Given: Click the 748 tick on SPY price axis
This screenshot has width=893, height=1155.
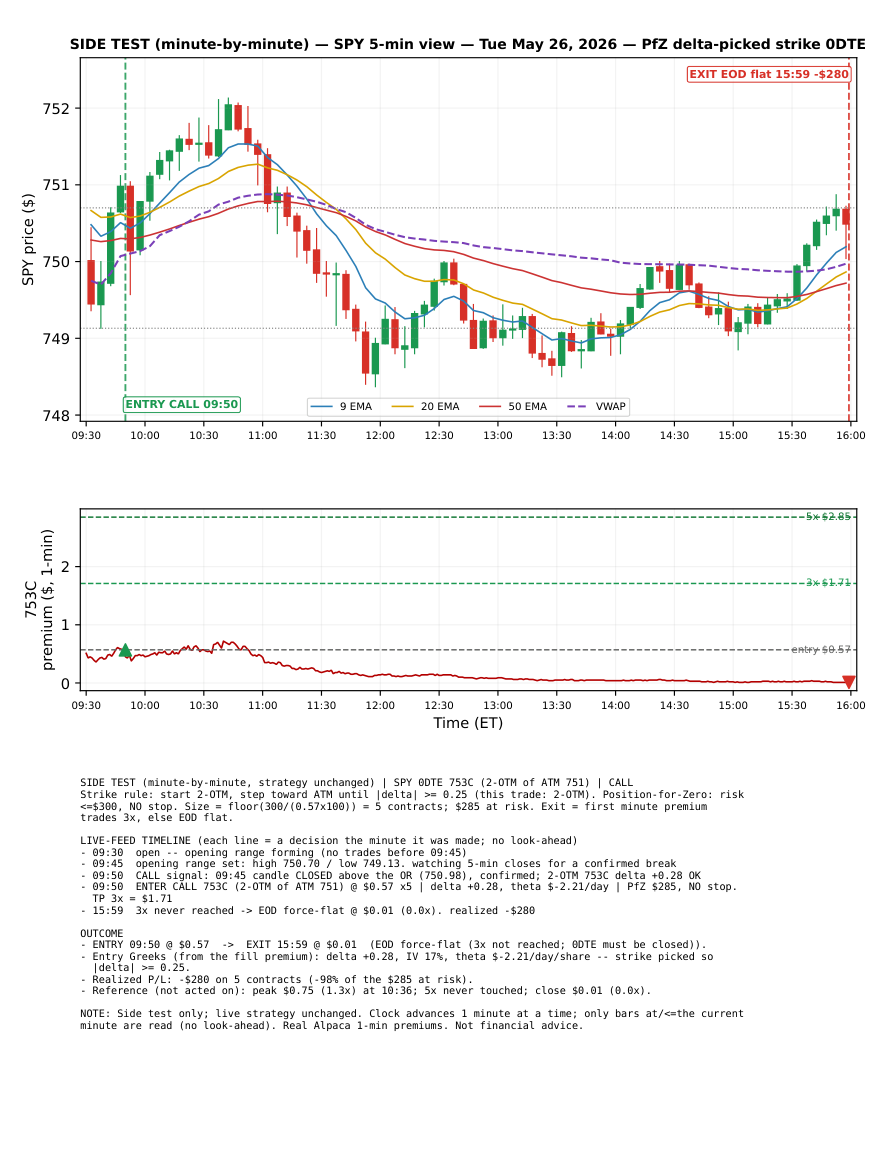Looking at the screenshot, I should (56, 415).
